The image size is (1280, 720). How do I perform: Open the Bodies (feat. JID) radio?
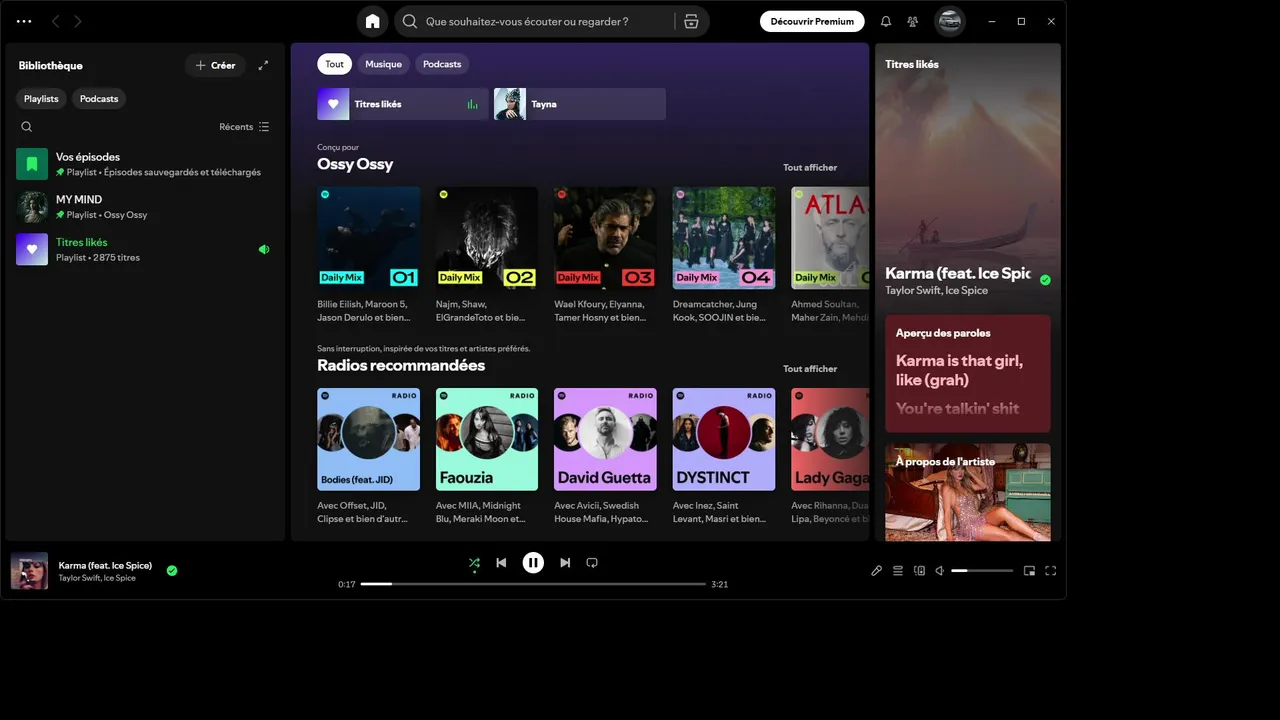(x=369, y=457)
